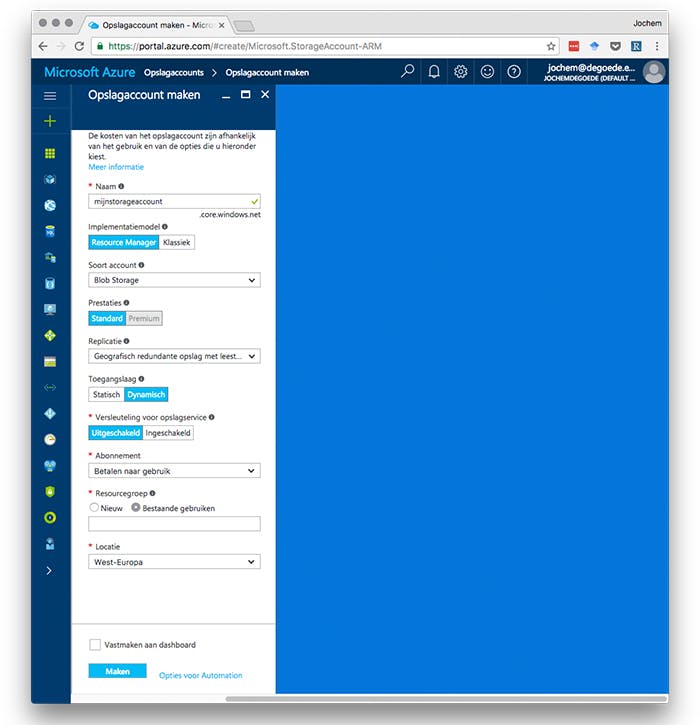Click Opslagaccounts breadcrumb
700x725 pixels.
pyautogui.click(x=174, y=73)
